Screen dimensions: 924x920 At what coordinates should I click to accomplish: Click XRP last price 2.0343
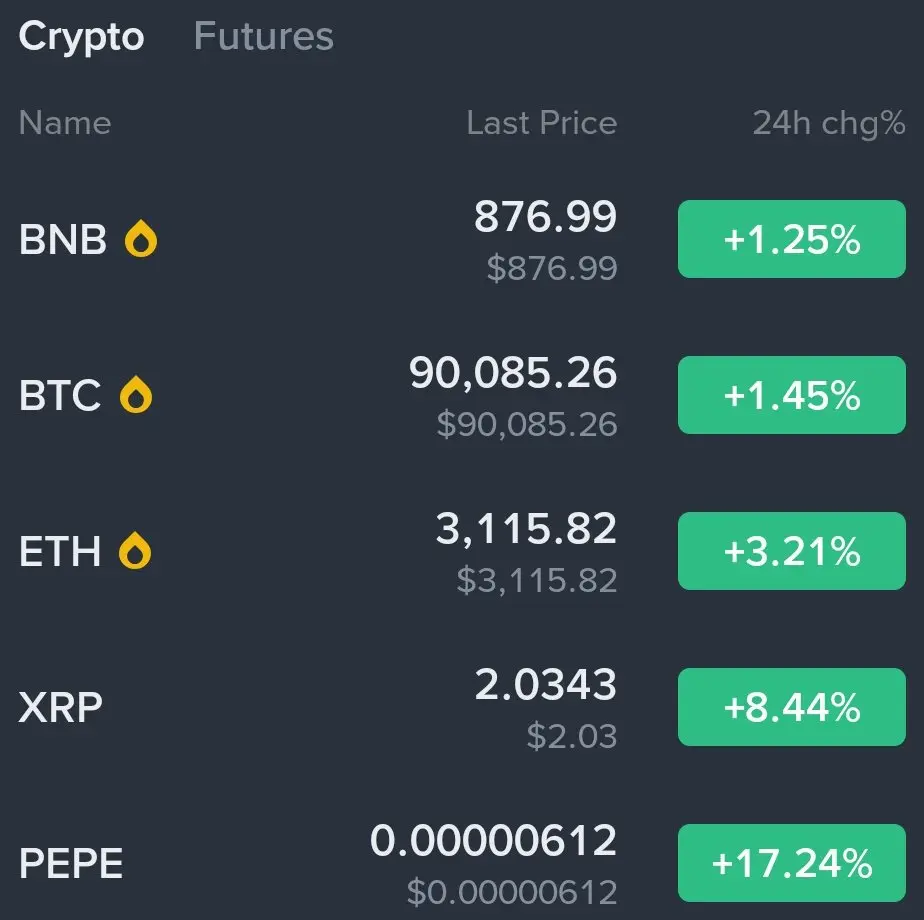pos(545,684)
